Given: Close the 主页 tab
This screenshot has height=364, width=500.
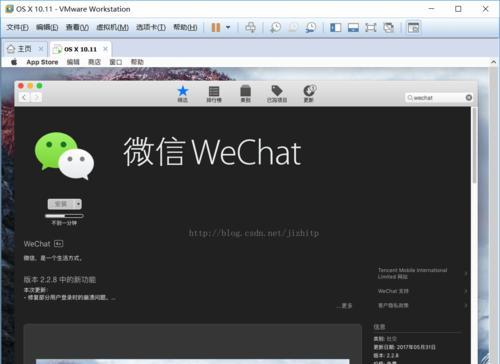Looking at the screenshot, I should click(x=41, y=49).
